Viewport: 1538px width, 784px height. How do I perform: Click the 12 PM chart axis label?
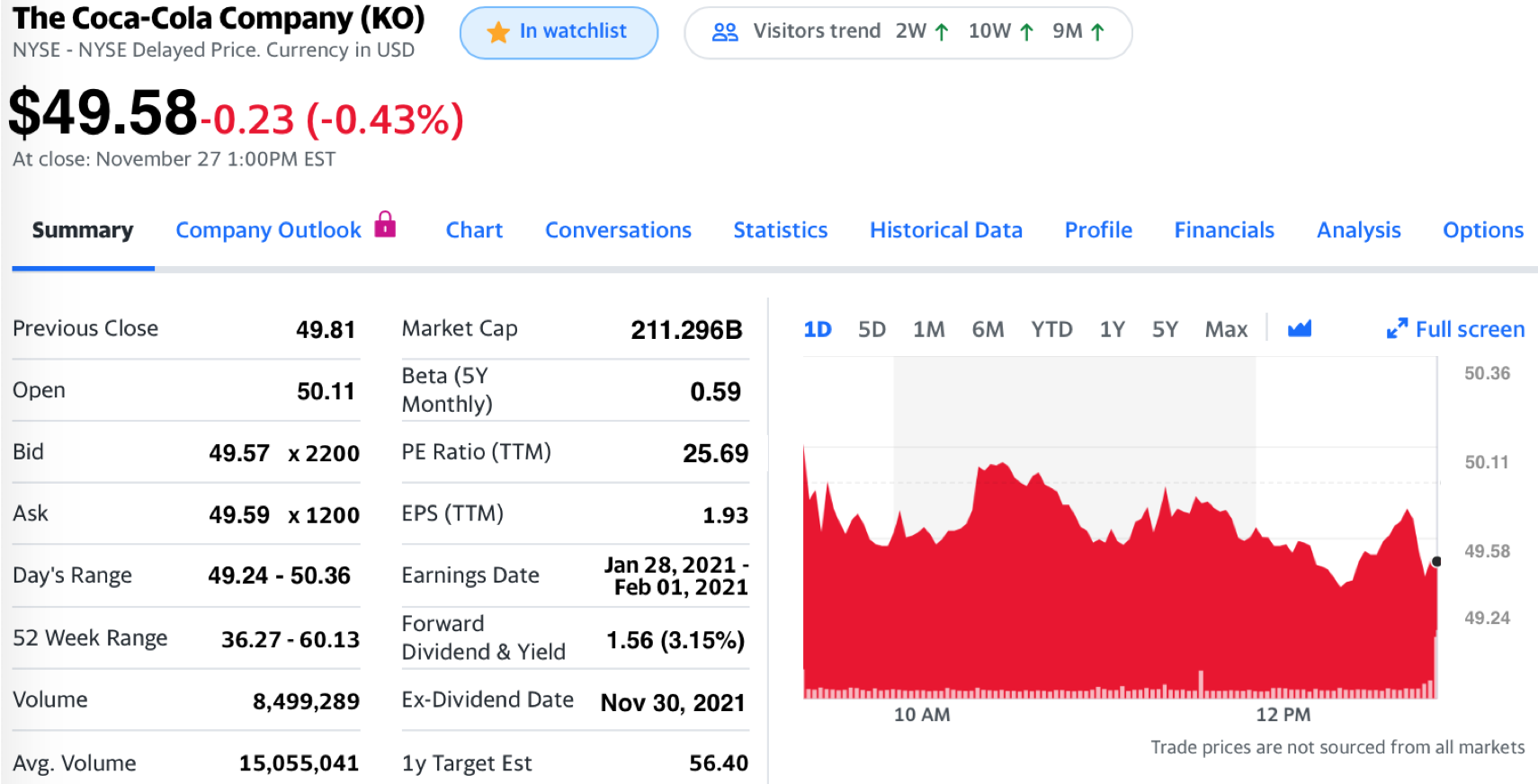(1283, 715)
